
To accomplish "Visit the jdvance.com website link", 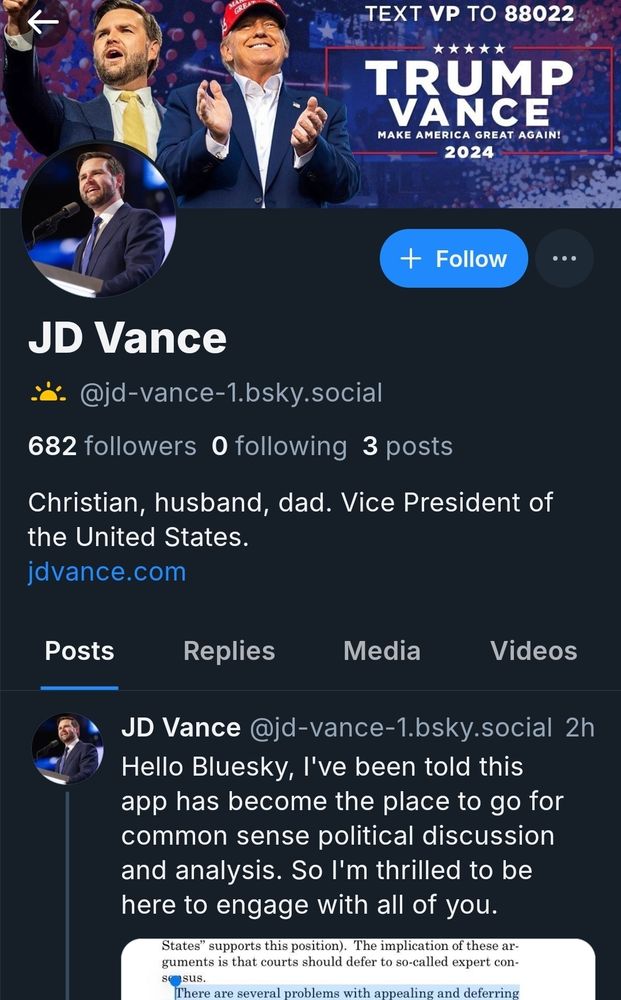I will pos(107,571).
